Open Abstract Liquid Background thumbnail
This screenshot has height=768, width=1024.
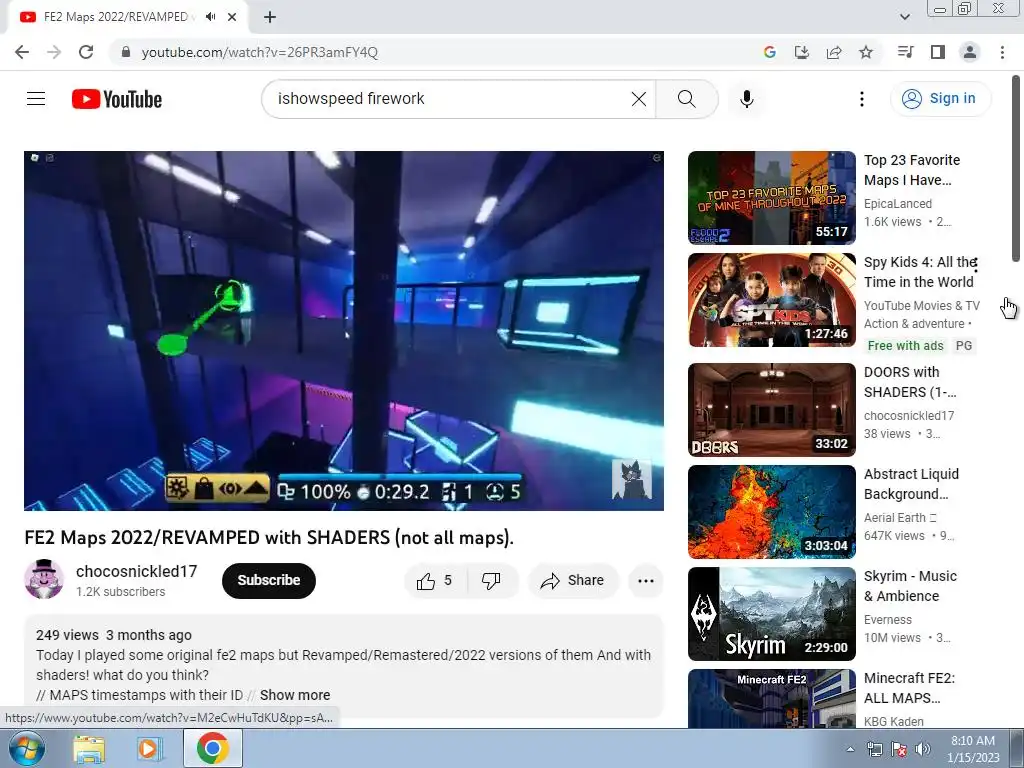[x=772, y=511]
